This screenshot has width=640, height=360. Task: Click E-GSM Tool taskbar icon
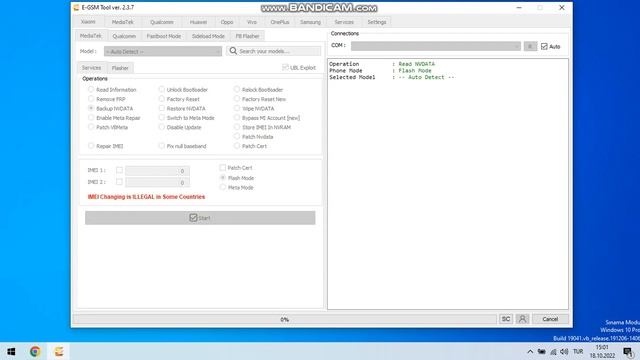pos(59,351)
